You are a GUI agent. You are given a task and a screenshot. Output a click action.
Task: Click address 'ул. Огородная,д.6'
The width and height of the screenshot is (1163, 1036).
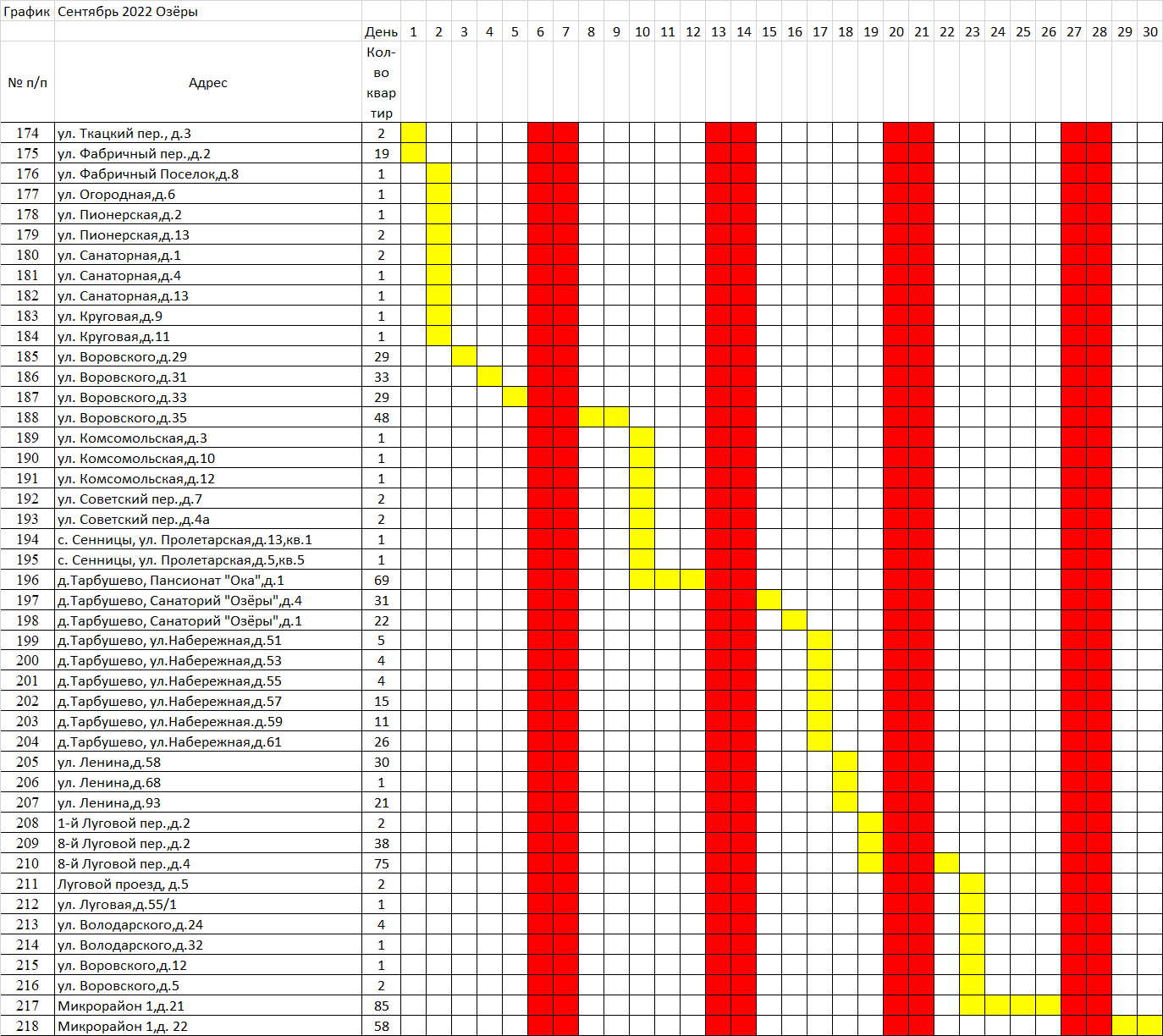(208, 194)
